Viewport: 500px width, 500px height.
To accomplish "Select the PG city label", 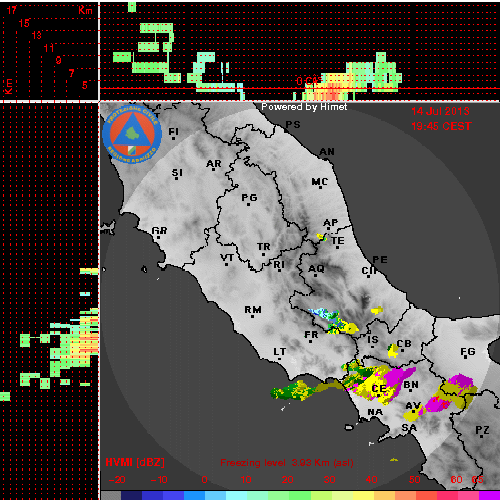I will (249, 198).
